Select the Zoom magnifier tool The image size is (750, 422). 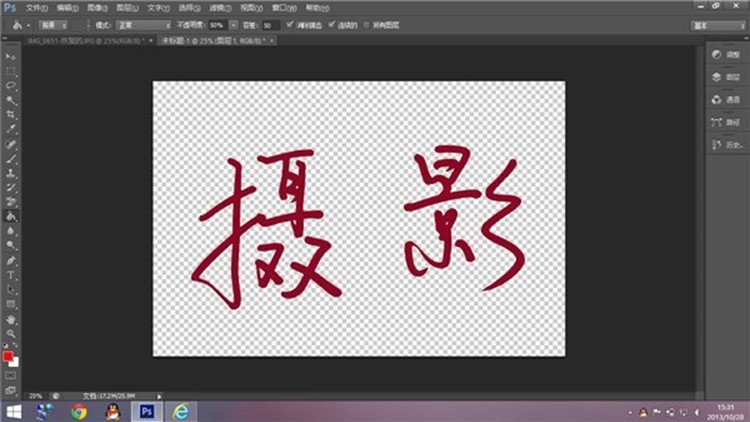11,333
